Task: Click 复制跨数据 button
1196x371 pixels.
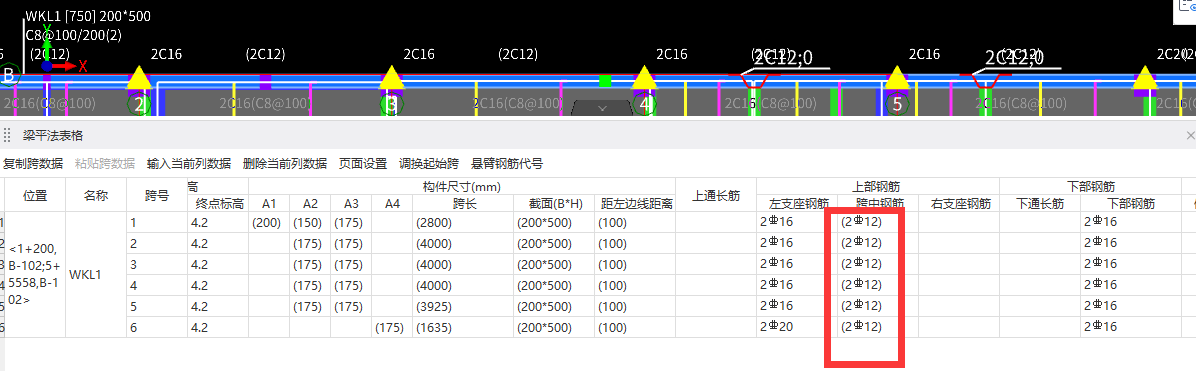Action: [x=33, y=163]
